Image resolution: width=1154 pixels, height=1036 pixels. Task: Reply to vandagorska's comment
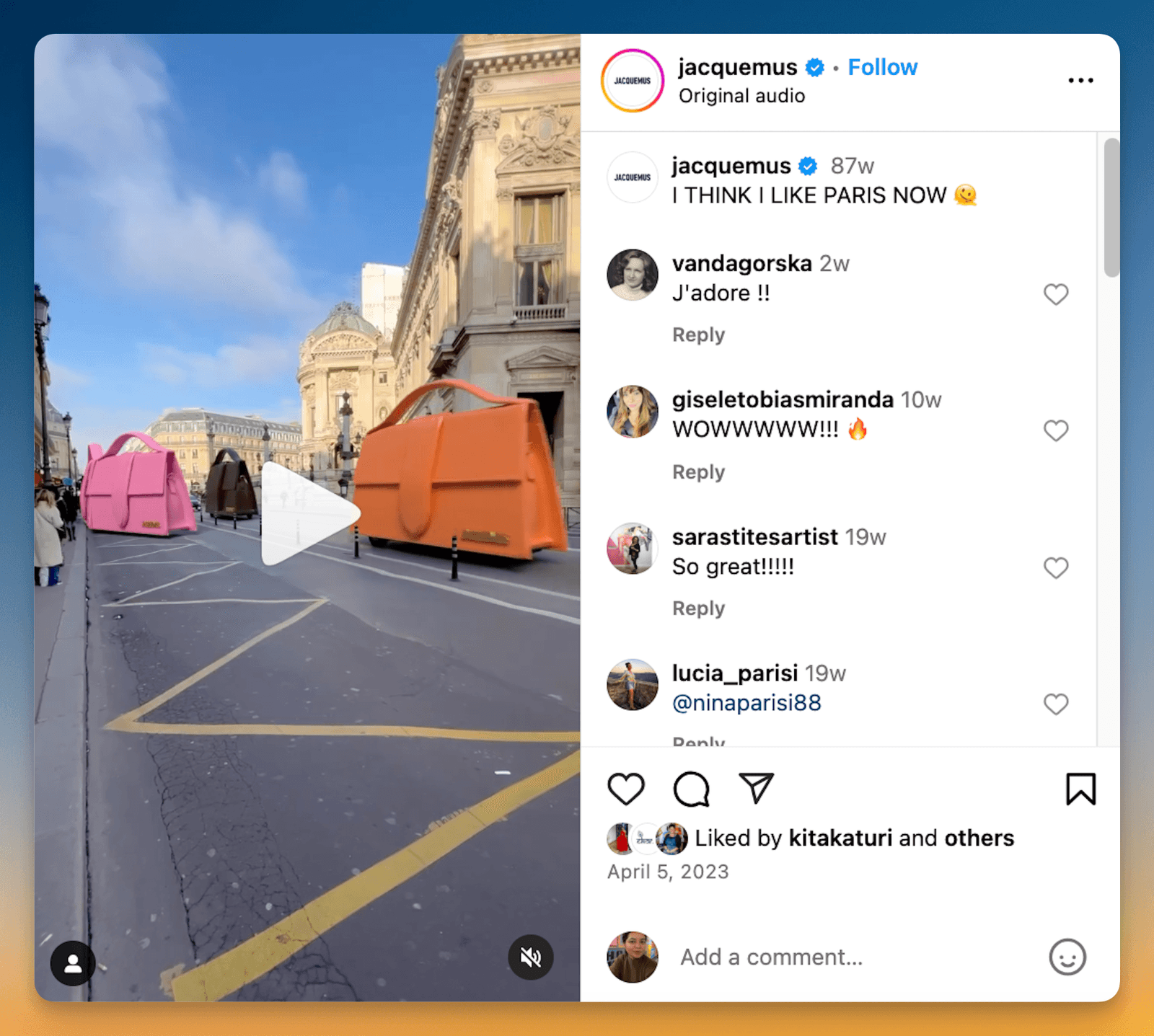[x=698, y=335]
